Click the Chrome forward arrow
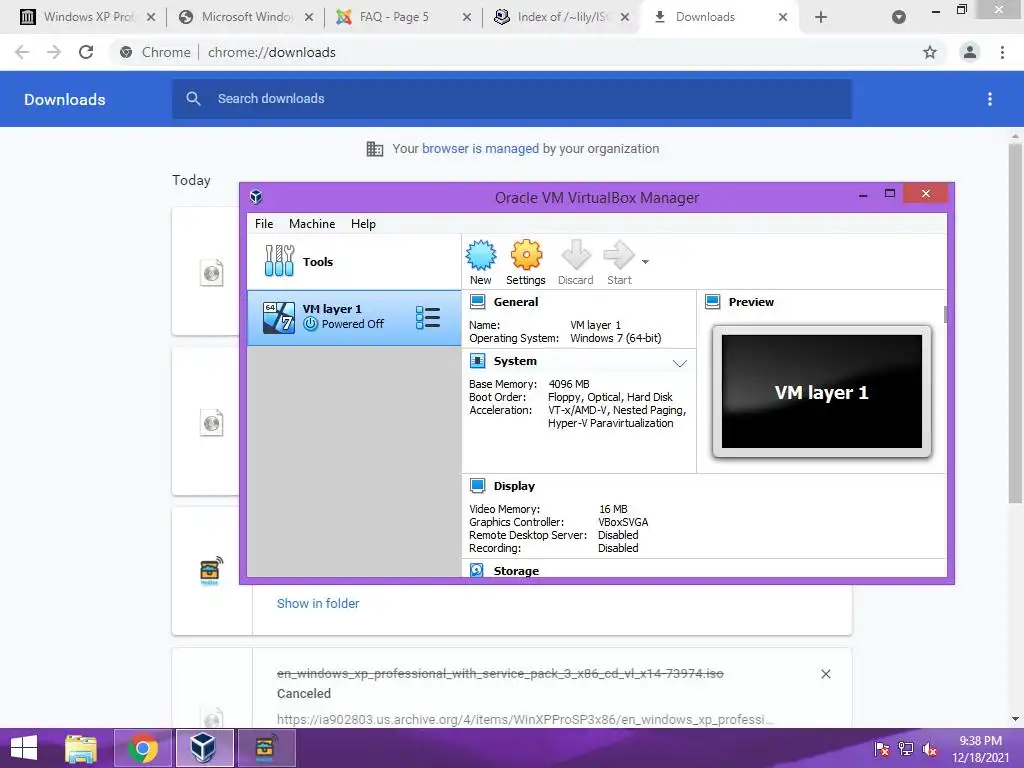Screen dimensions: 1024x768 tap(54, 52)
